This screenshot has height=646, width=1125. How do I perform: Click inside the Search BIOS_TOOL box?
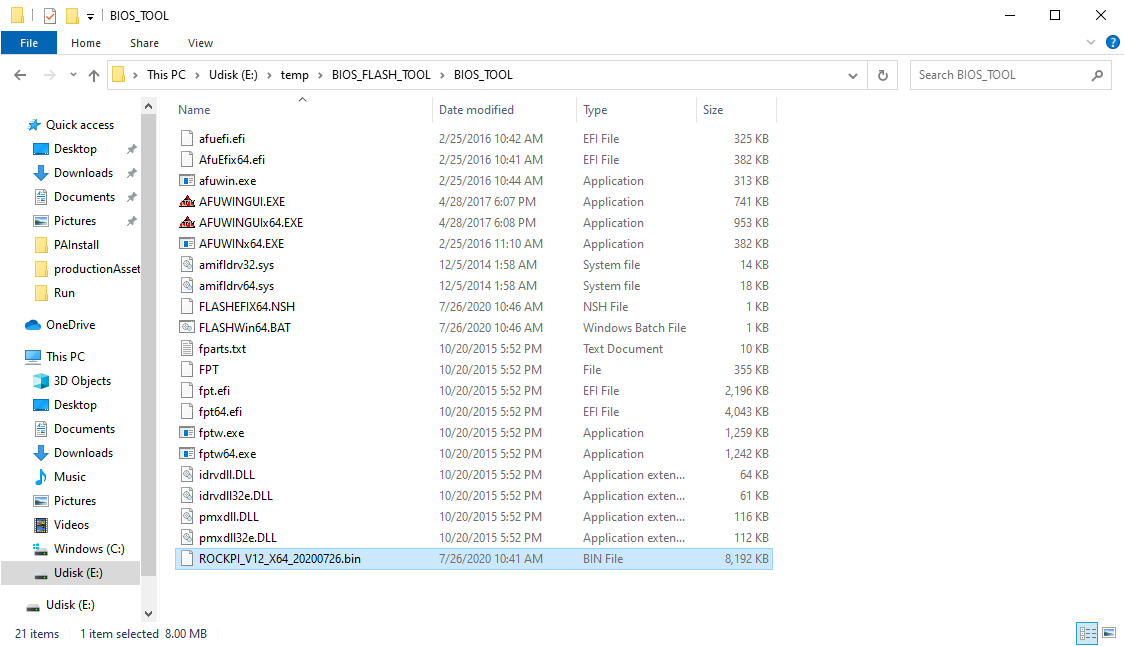pos(1000,74)
